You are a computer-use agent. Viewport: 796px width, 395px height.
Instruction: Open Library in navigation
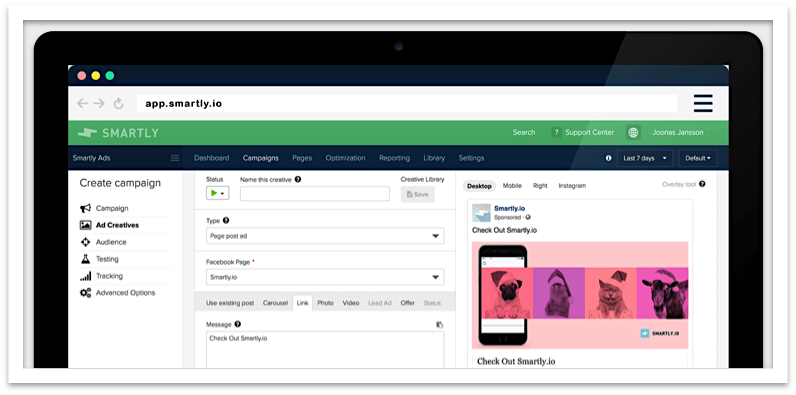(434, 158)
